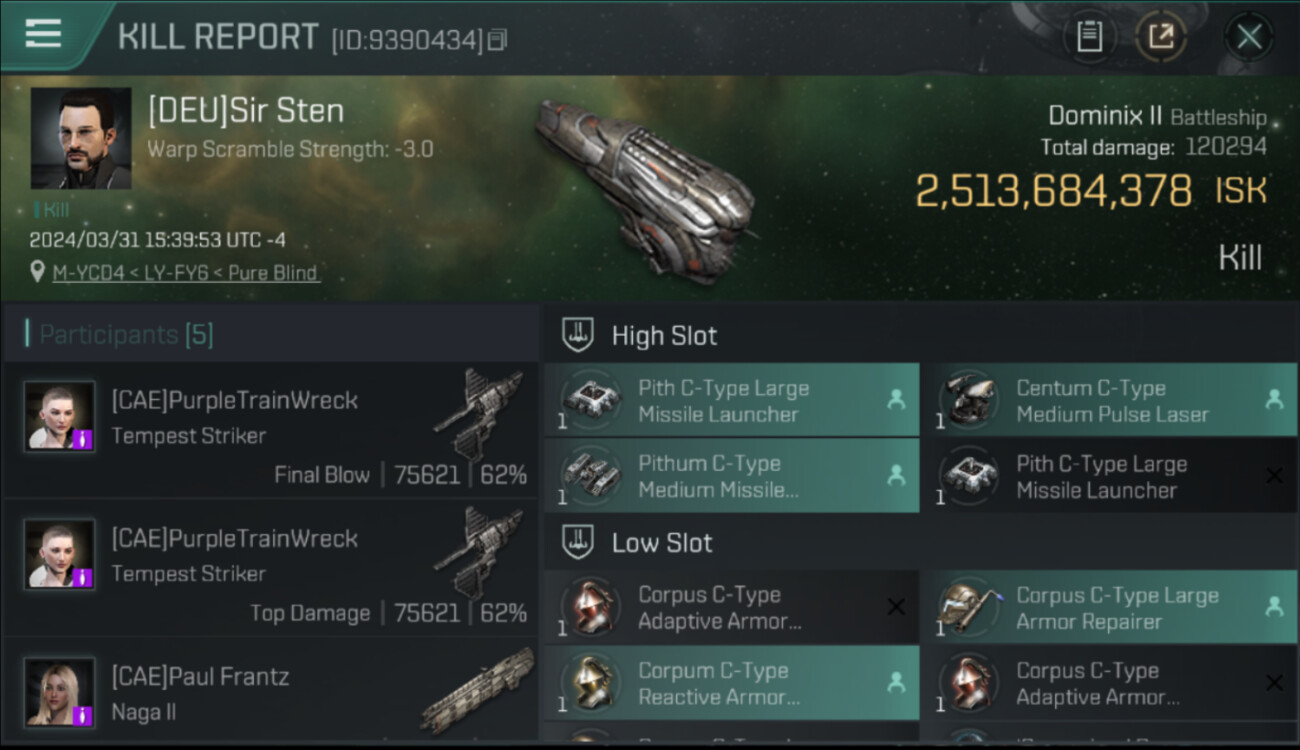Click Paul Frantz's portrait
This screenshot has height=750, width=1300.
(60, 692)
